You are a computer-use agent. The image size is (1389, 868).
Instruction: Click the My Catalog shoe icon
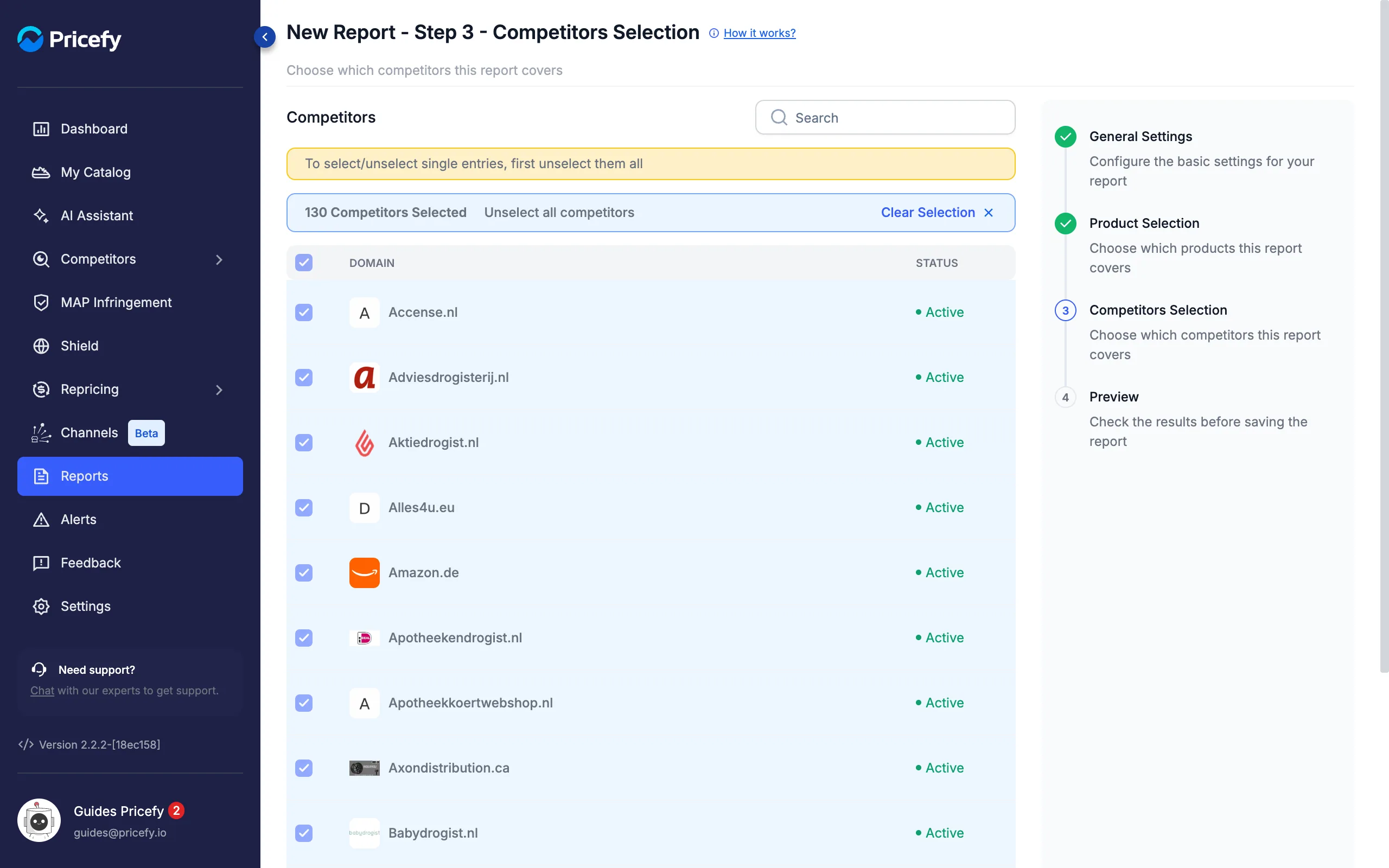pos(41,172)
